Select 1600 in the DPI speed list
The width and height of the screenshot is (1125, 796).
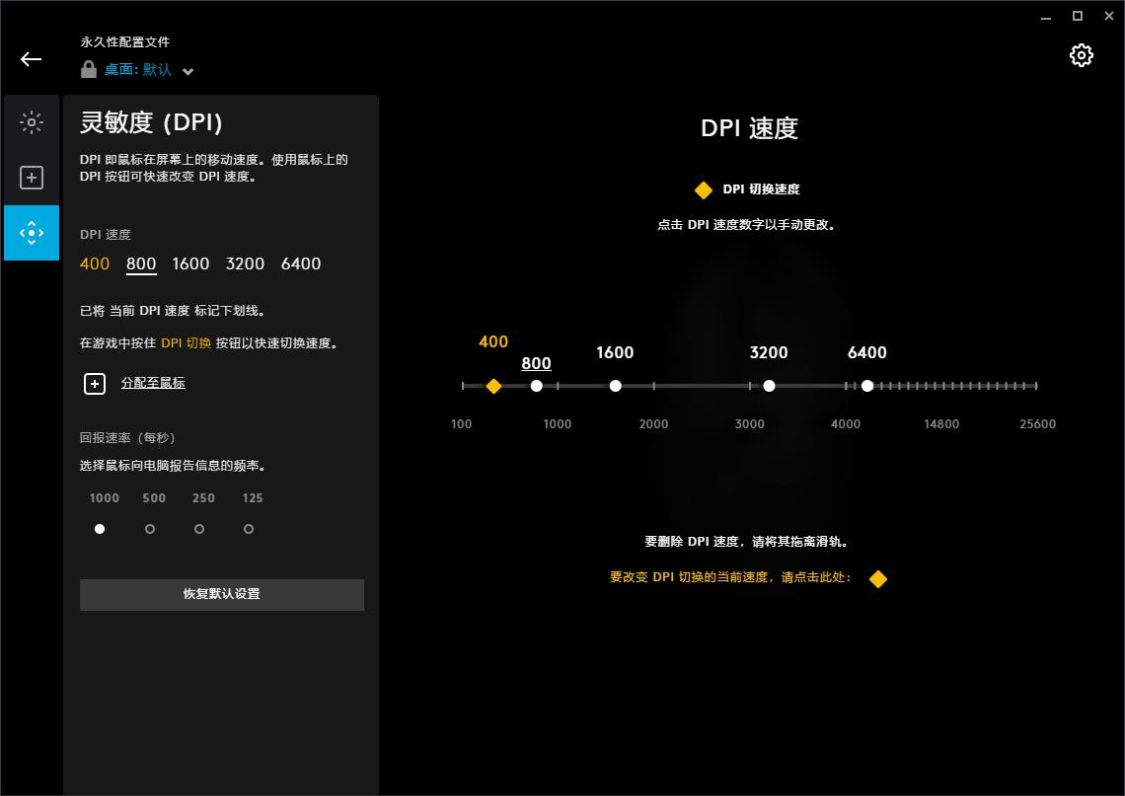(191, 263)
